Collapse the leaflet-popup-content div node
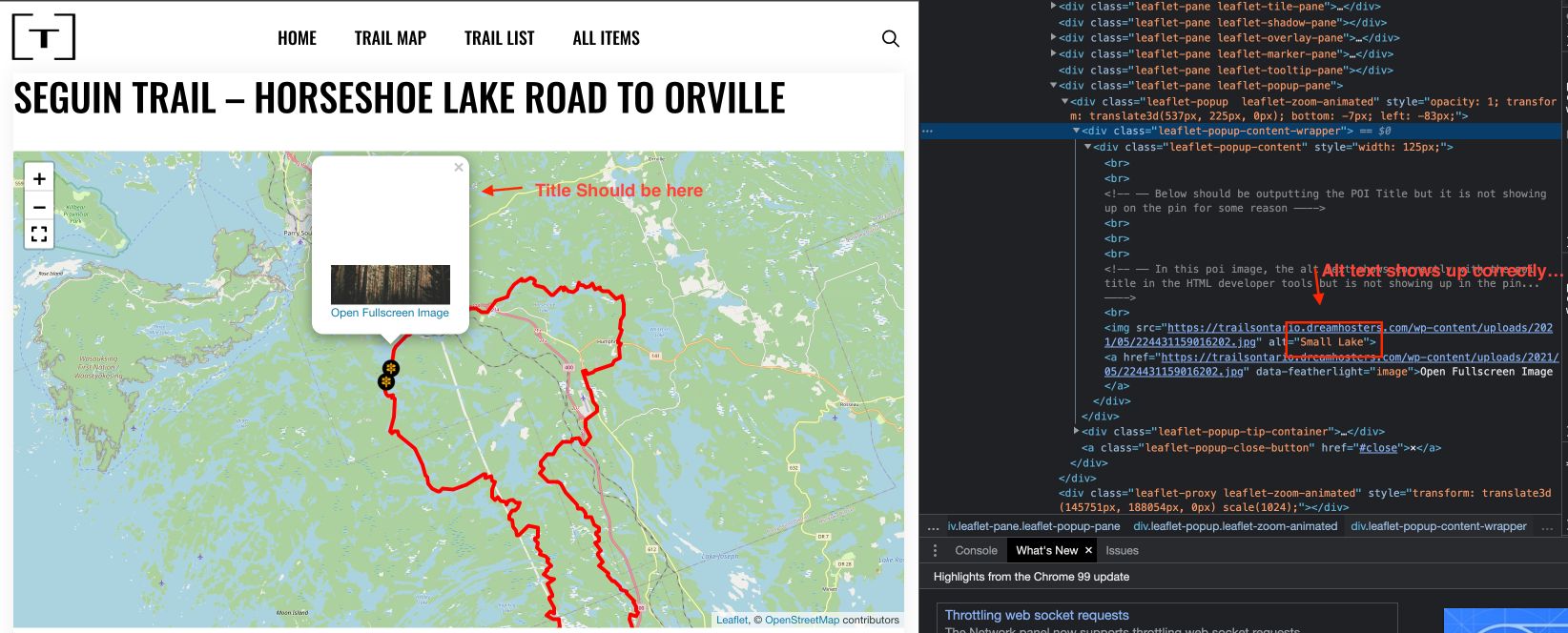The image size is (1568, 633). point(1087,147)
